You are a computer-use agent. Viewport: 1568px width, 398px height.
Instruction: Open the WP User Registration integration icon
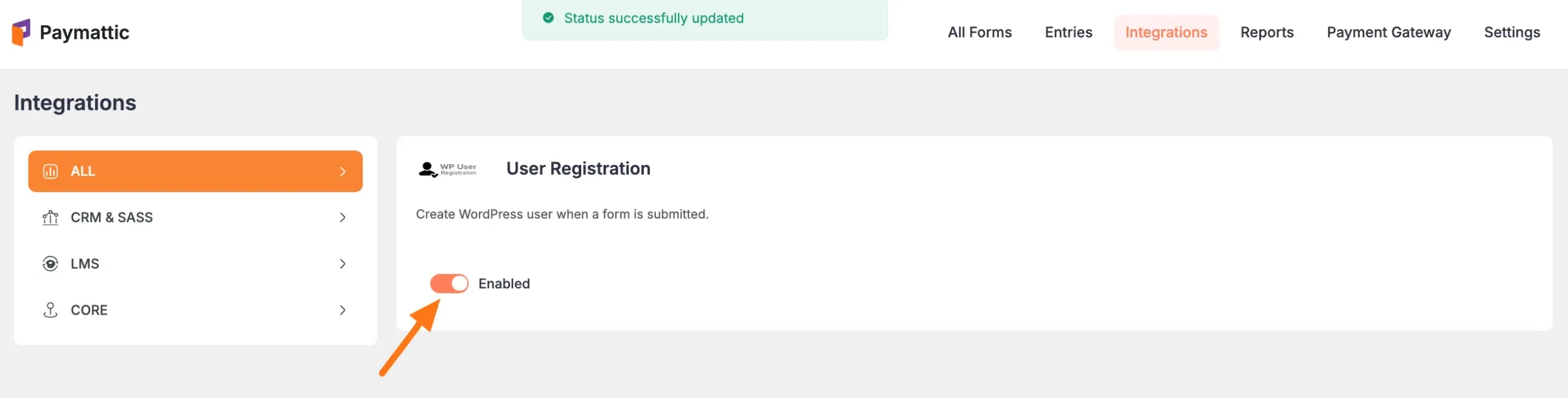click(x=447, y=169)
